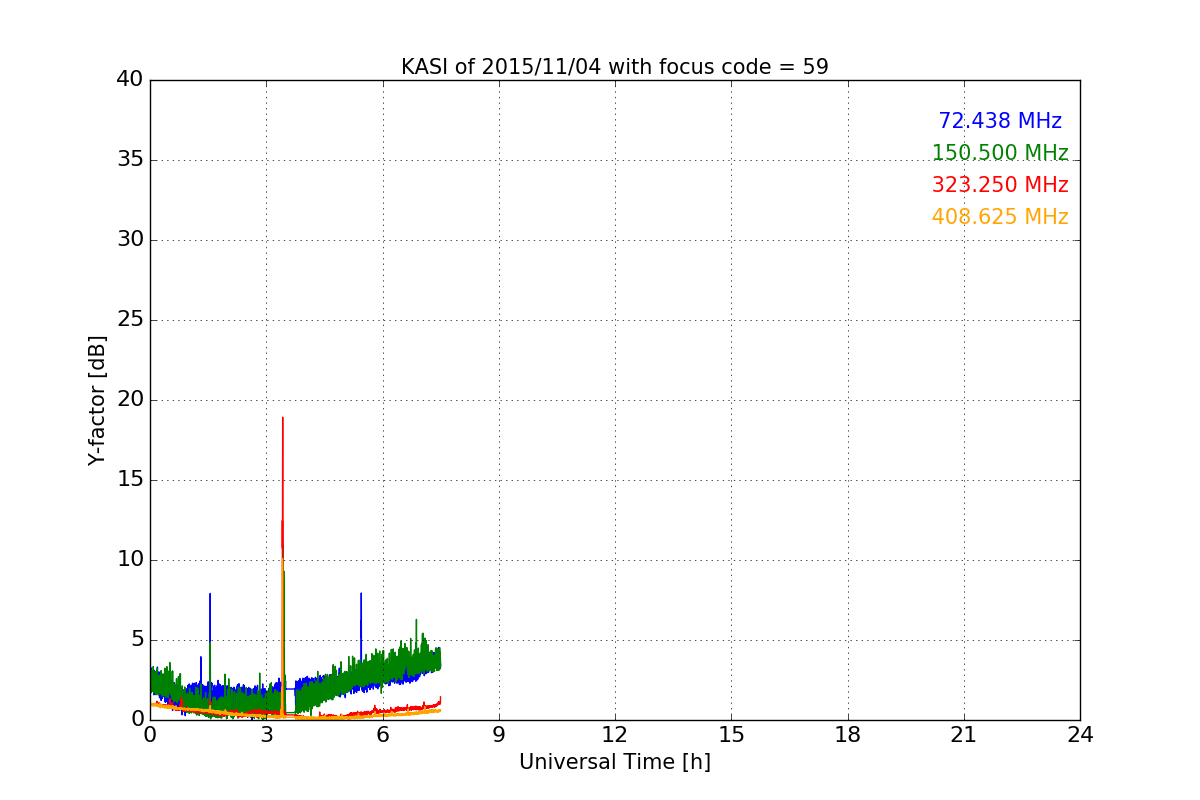
Task: Select the blue 72.438 MHz legend label
Action: (x=1000, y=121)
